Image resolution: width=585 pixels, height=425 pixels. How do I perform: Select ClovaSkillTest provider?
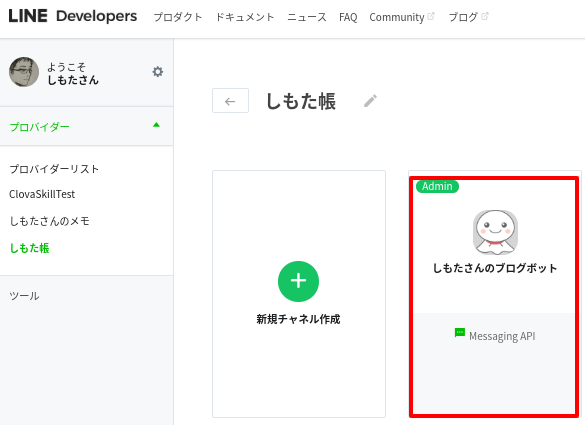click(x=42, y=194)
